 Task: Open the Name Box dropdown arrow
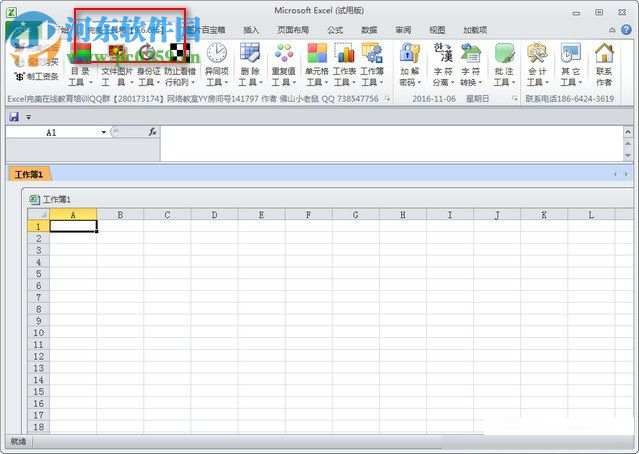[x=104, y=132]
